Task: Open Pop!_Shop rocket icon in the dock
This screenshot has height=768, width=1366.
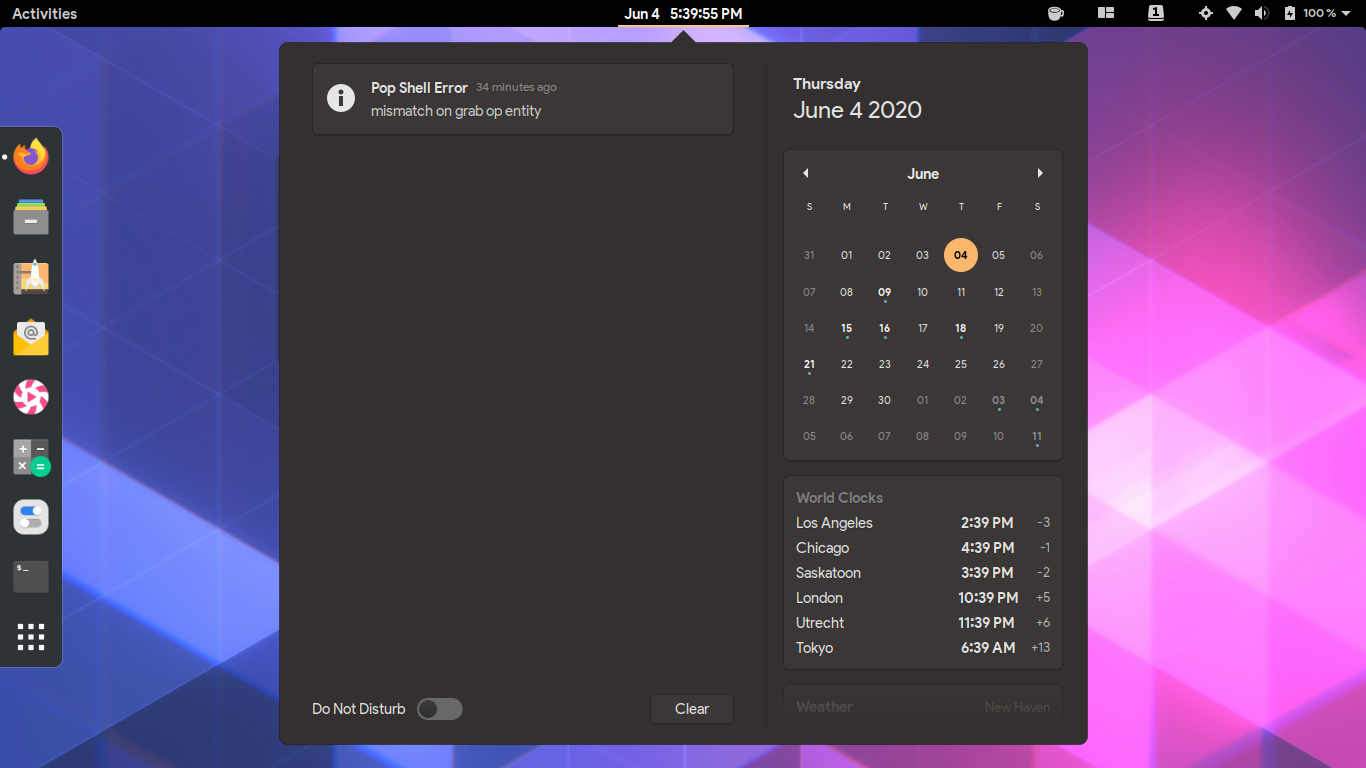Action: pyautogui.click(x=31, y=277)
